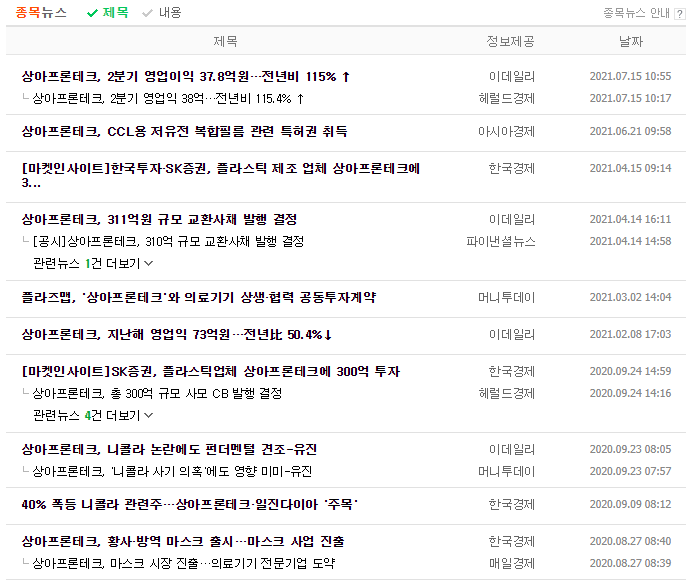Screen dimensions: 694x584
Task: Select the 정보제공 column header
Action: (x=510, y=41)
